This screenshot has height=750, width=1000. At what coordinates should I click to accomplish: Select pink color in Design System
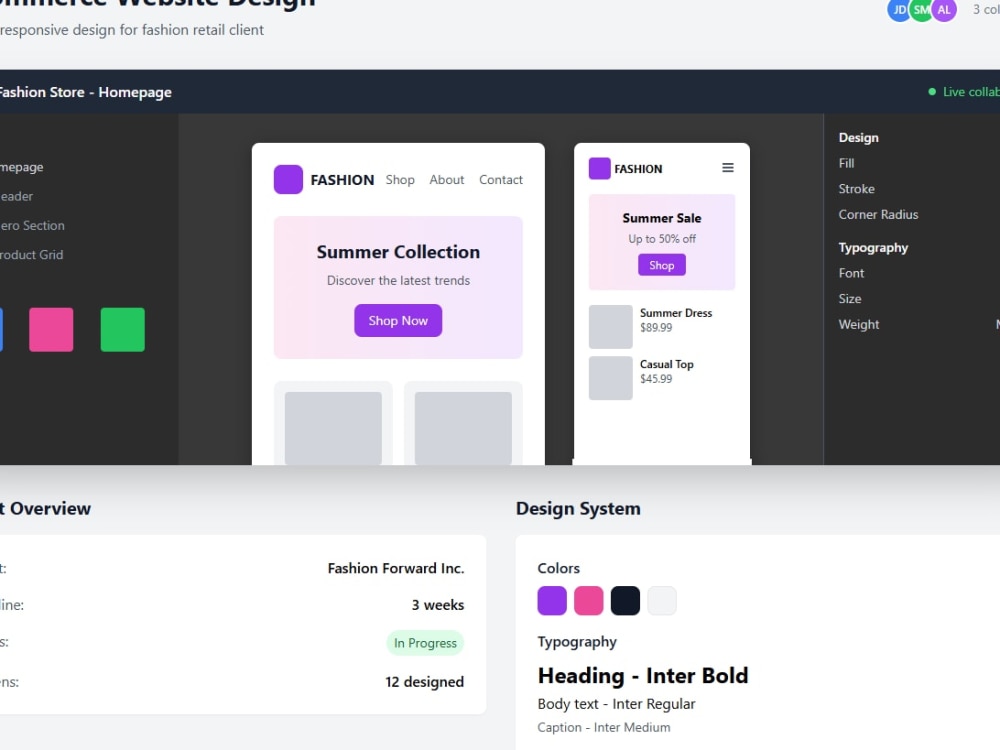point(589,601)
